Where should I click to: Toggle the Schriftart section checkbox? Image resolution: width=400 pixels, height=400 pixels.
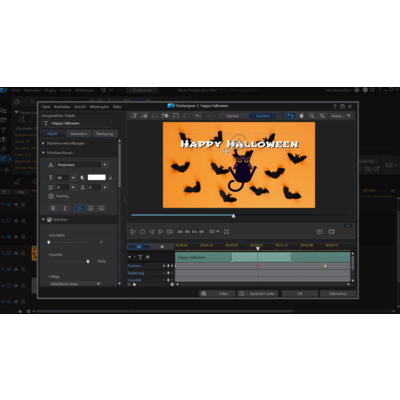point(49,220)
